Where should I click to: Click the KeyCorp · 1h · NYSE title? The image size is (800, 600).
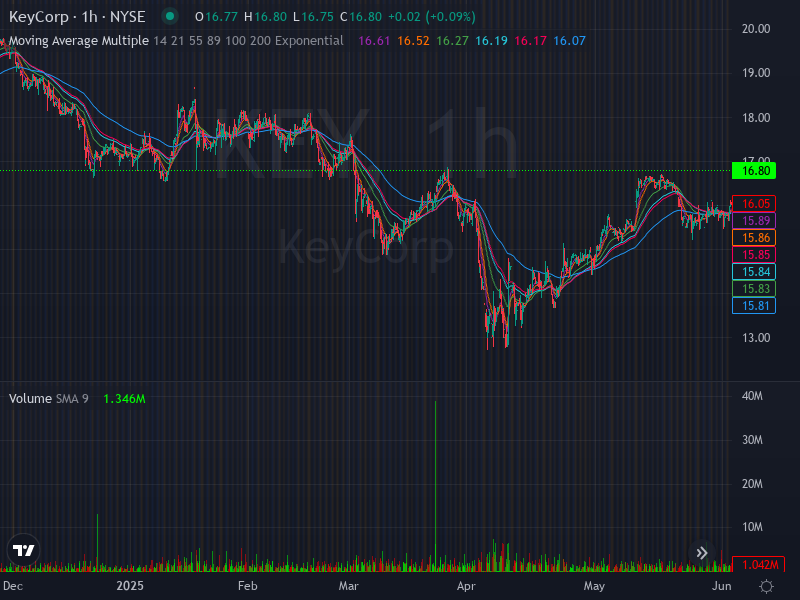pyautogui.click(x=77, y=17)
